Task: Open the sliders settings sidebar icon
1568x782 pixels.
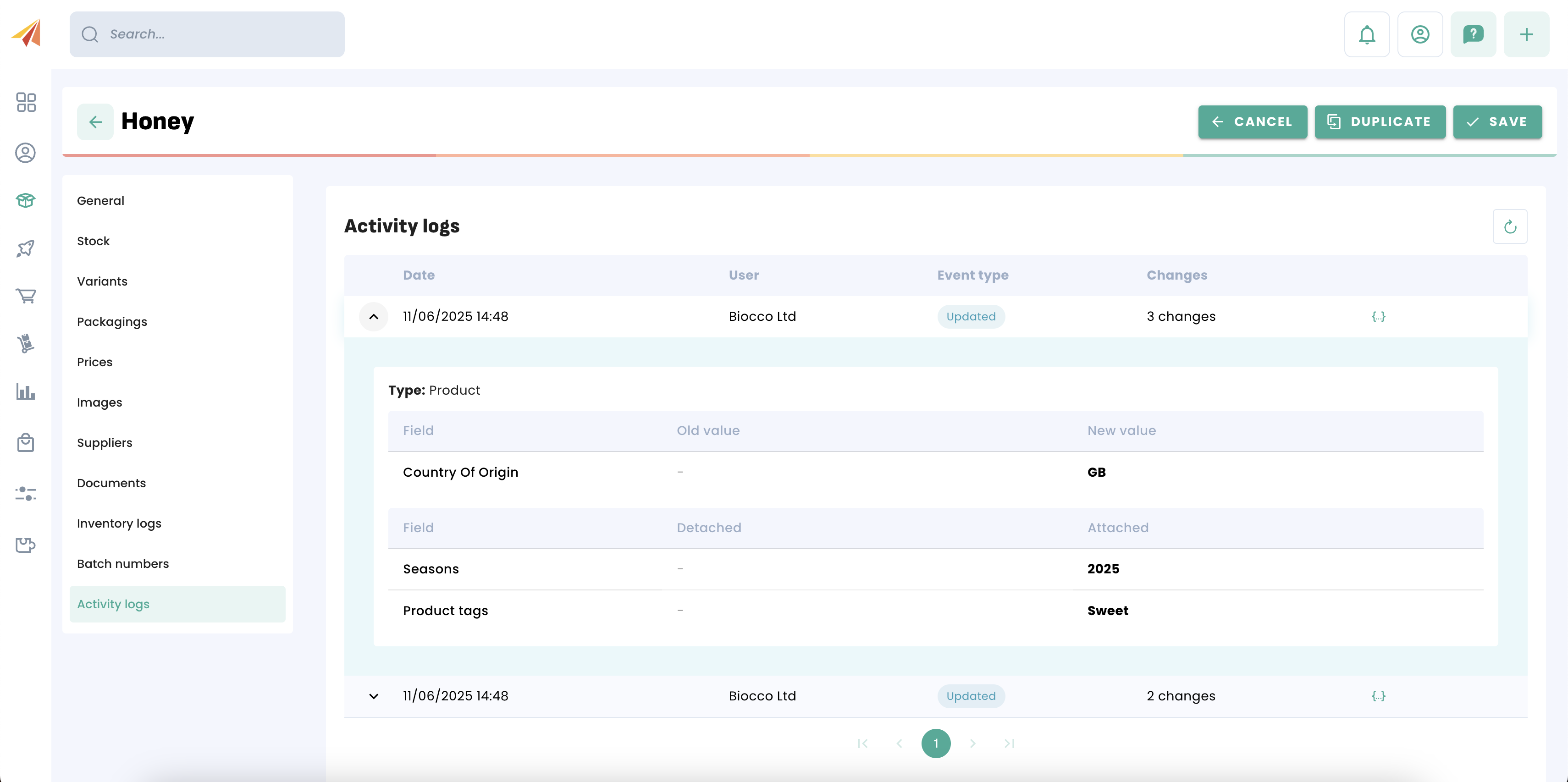Action: point(26,494)
